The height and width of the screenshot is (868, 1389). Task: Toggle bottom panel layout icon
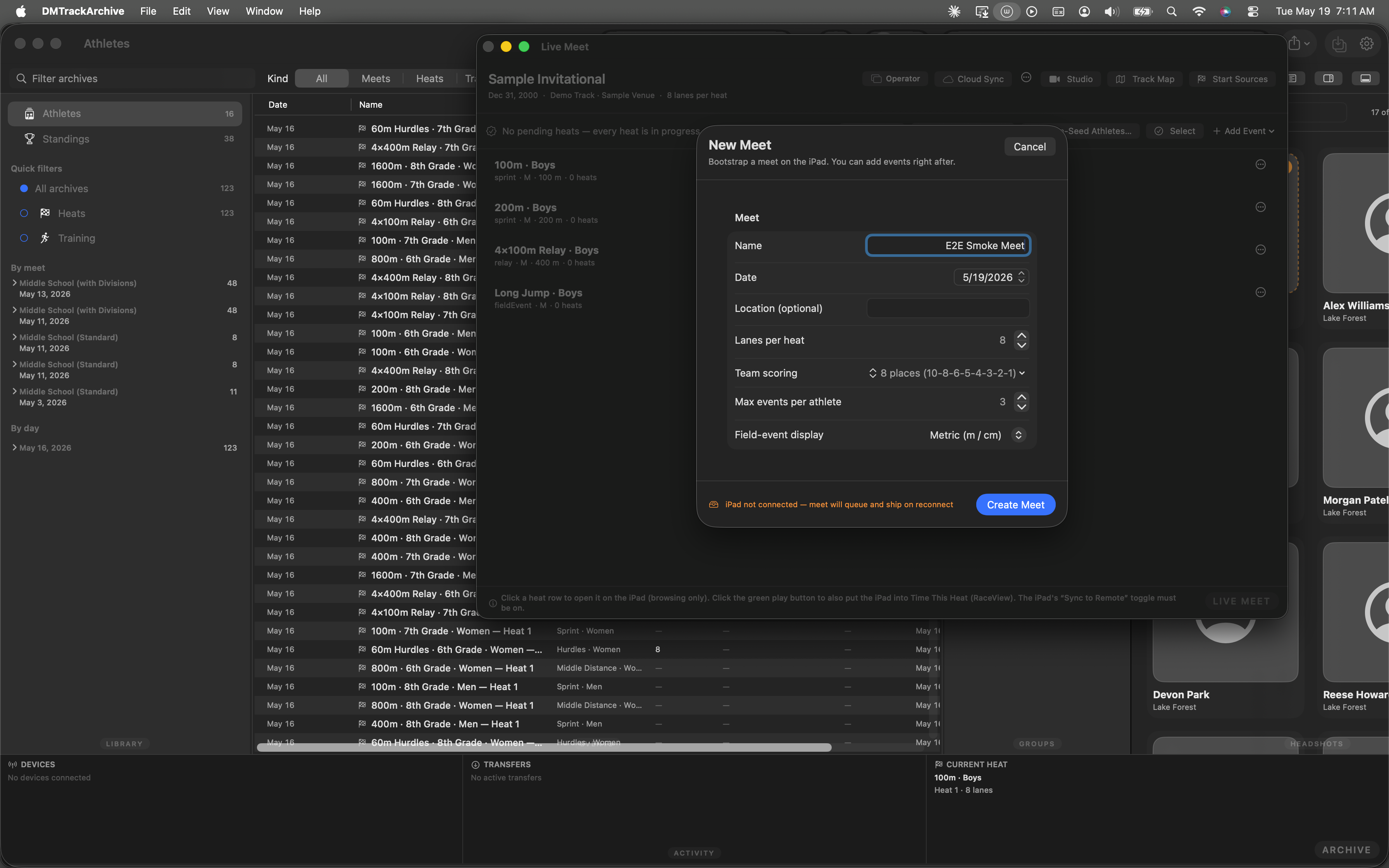(1365, 79)
